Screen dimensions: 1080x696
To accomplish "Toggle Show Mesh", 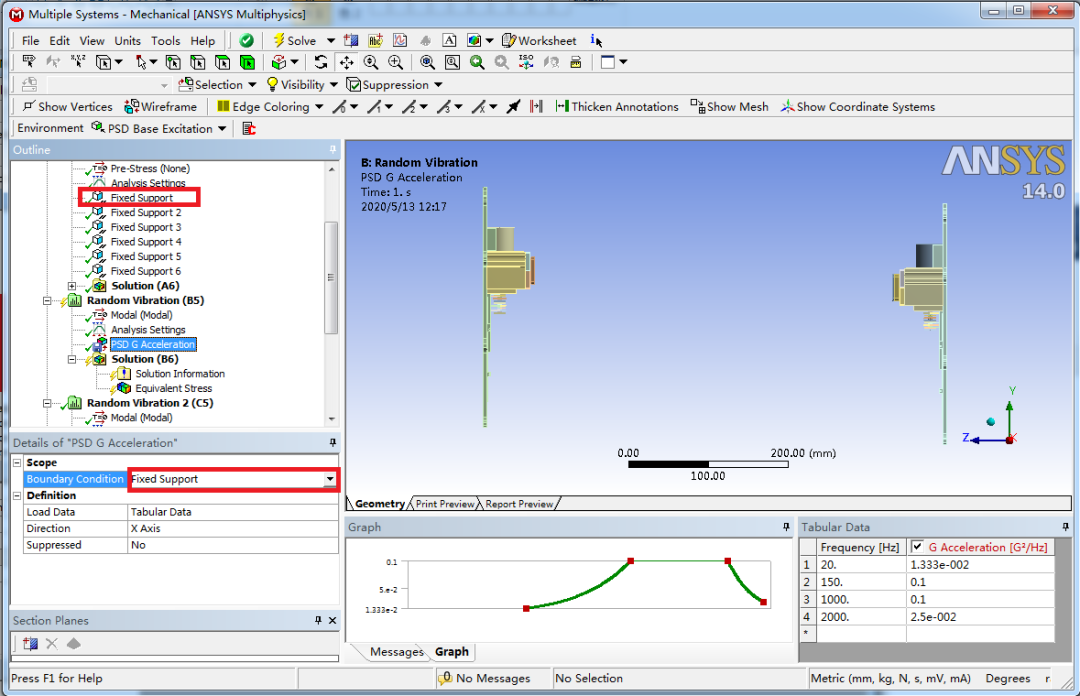I will 729,107.
